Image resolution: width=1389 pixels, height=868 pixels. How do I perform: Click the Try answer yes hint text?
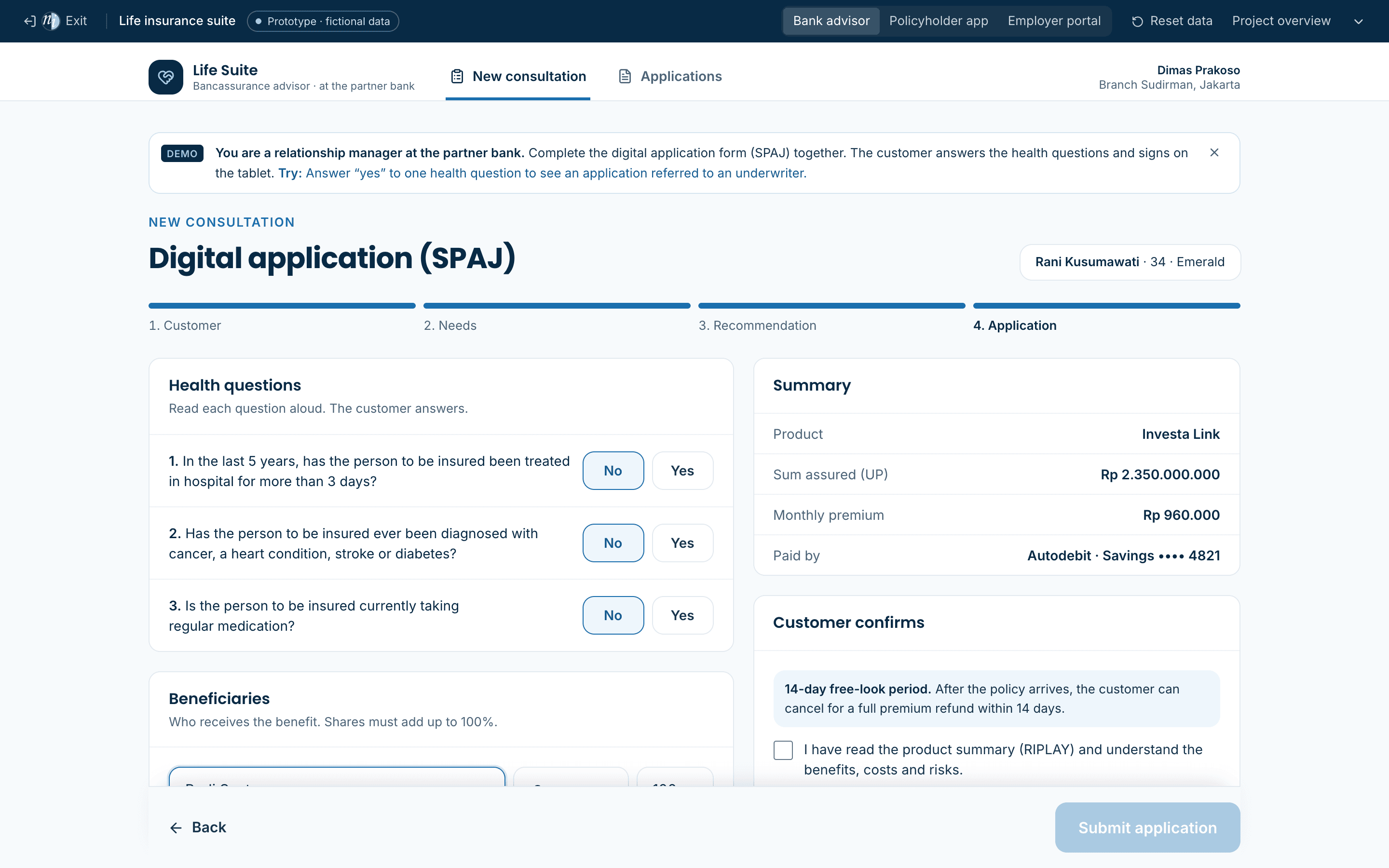(x=543, y=174)
